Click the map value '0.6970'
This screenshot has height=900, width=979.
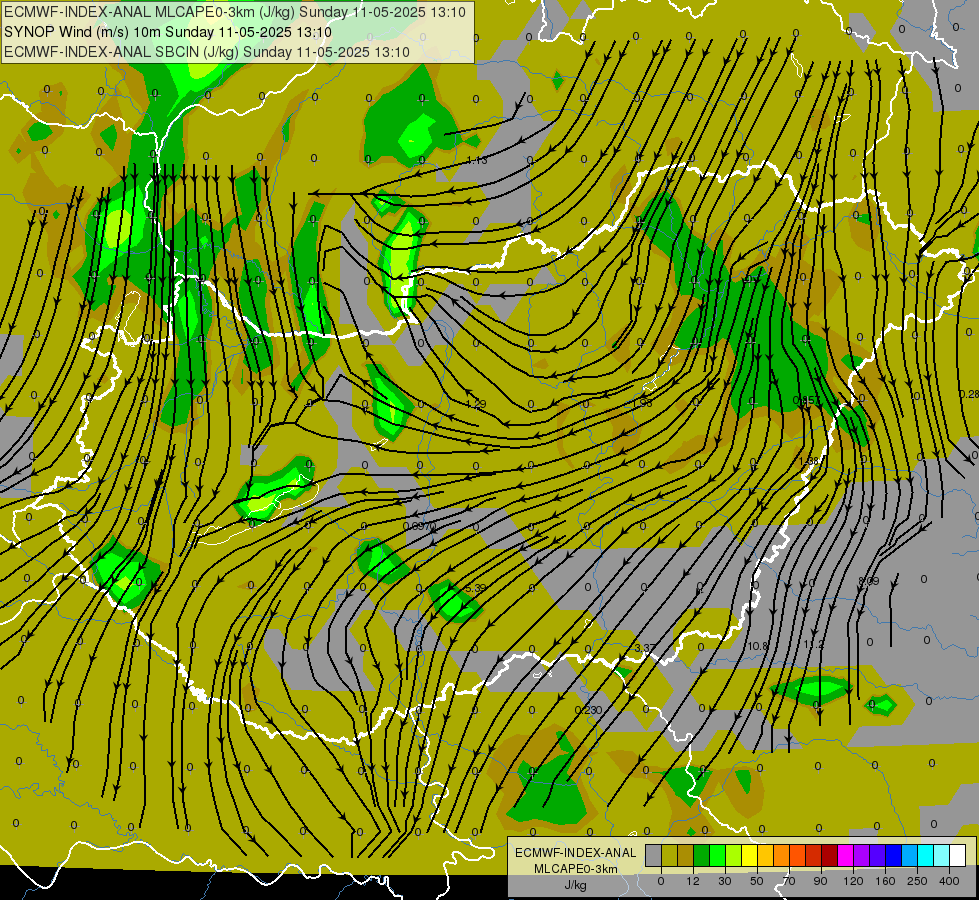point(420,527)
